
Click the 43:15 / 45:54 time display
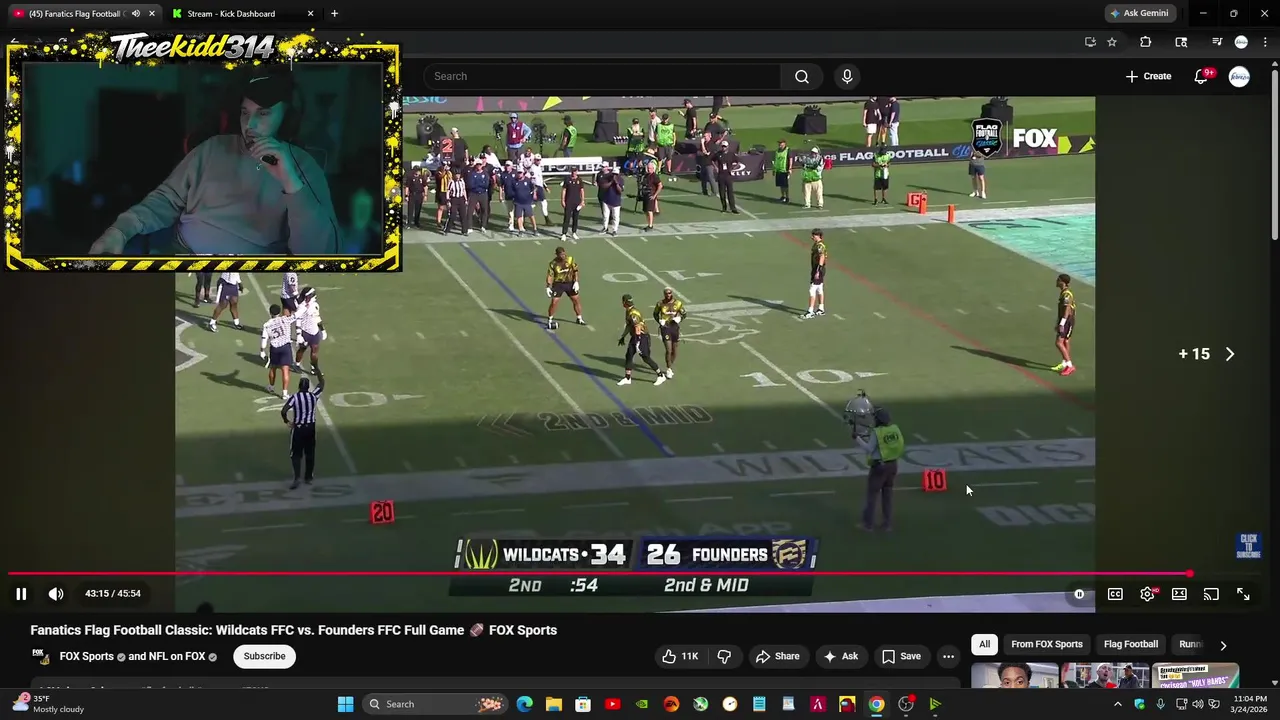(x=113, y=594)
